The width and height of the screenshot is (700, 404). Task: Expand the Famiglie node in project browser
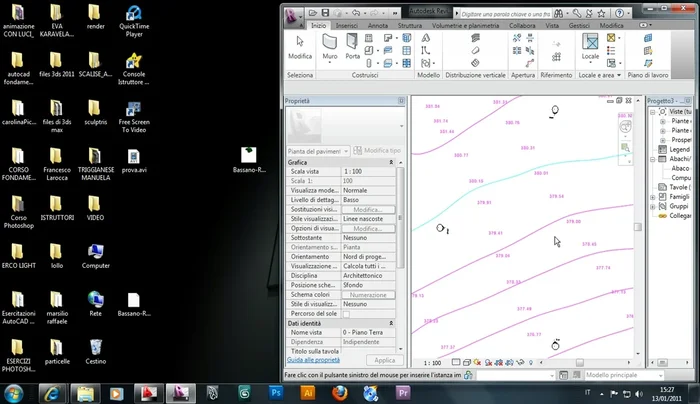[651, 197]
